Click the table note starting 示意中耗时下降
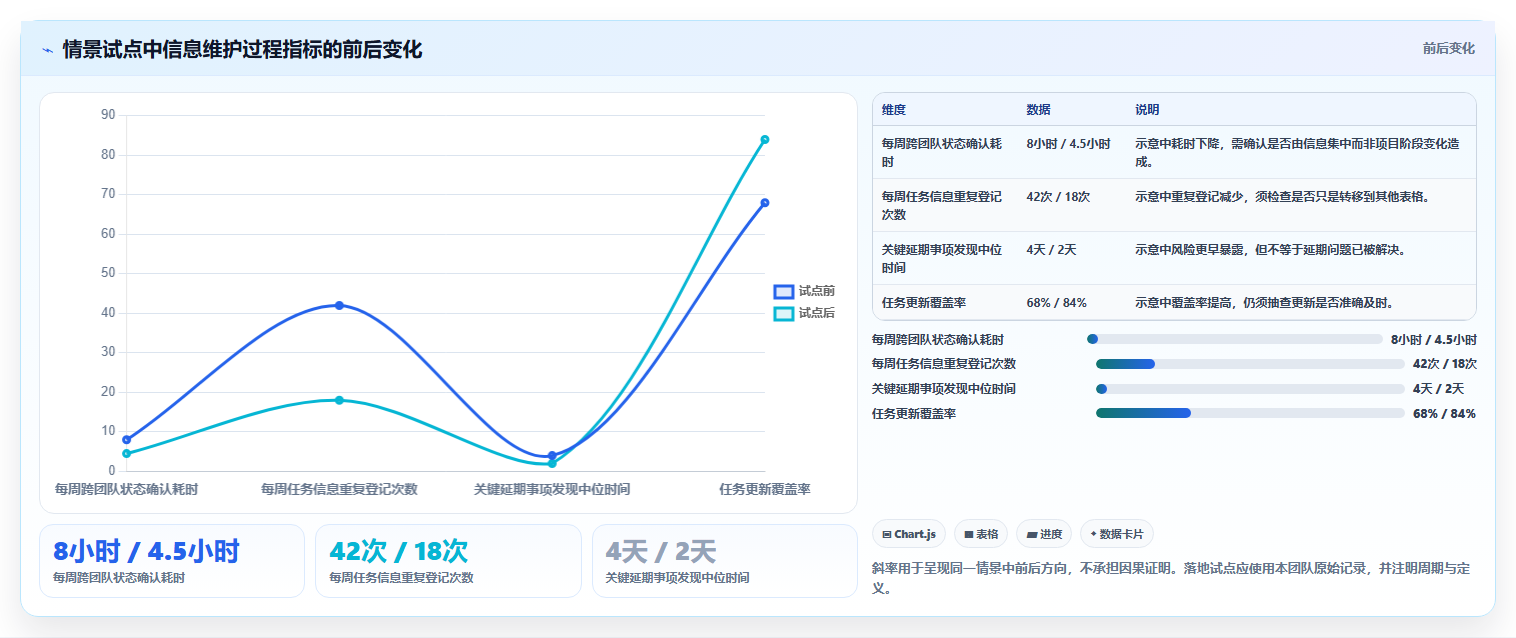This screenshot has width=1516, height=638. pyautogui.click(x=1300, y=152)
